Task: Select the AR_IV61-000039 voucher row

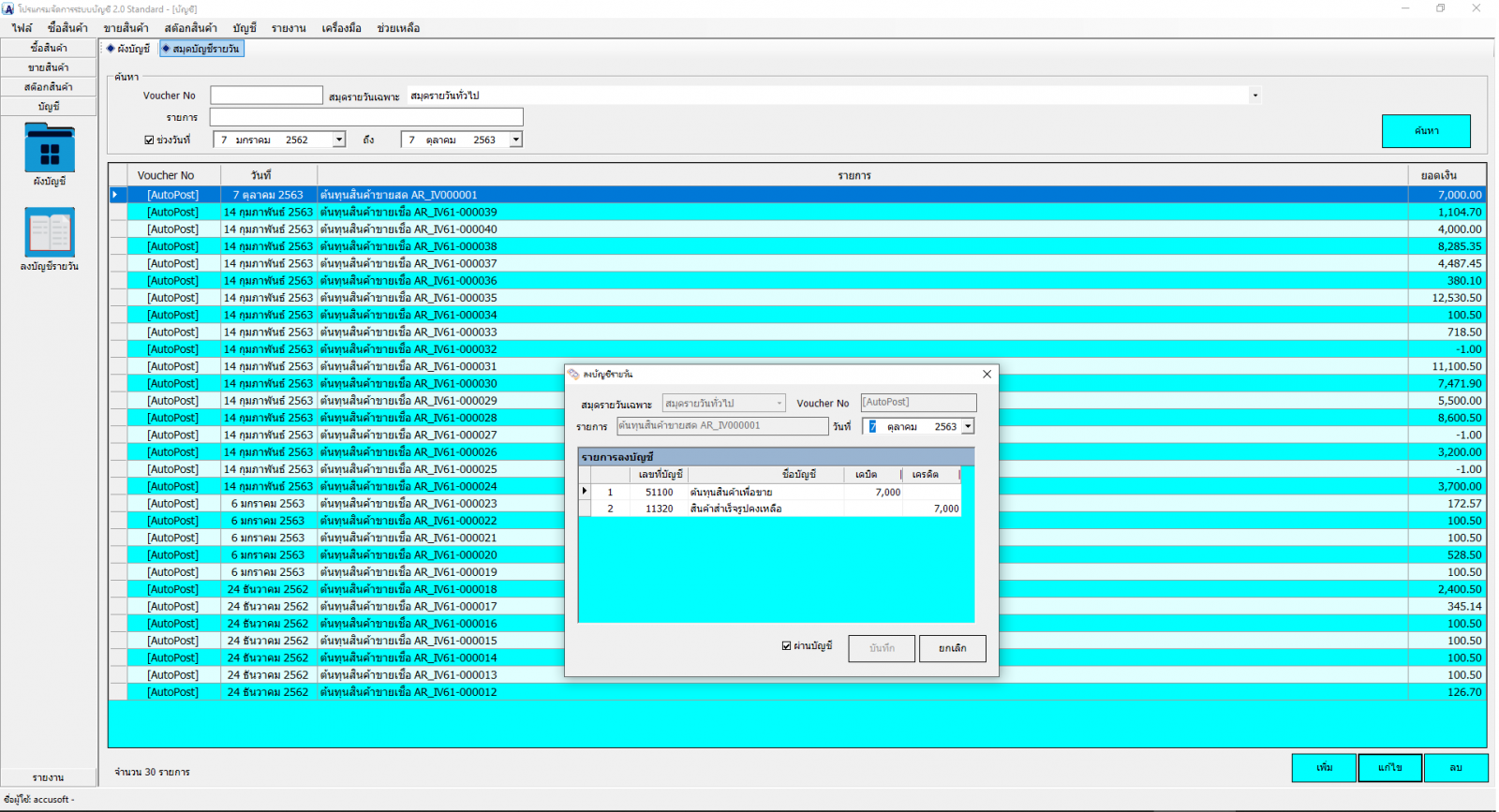Action: [x=408, y=213]
